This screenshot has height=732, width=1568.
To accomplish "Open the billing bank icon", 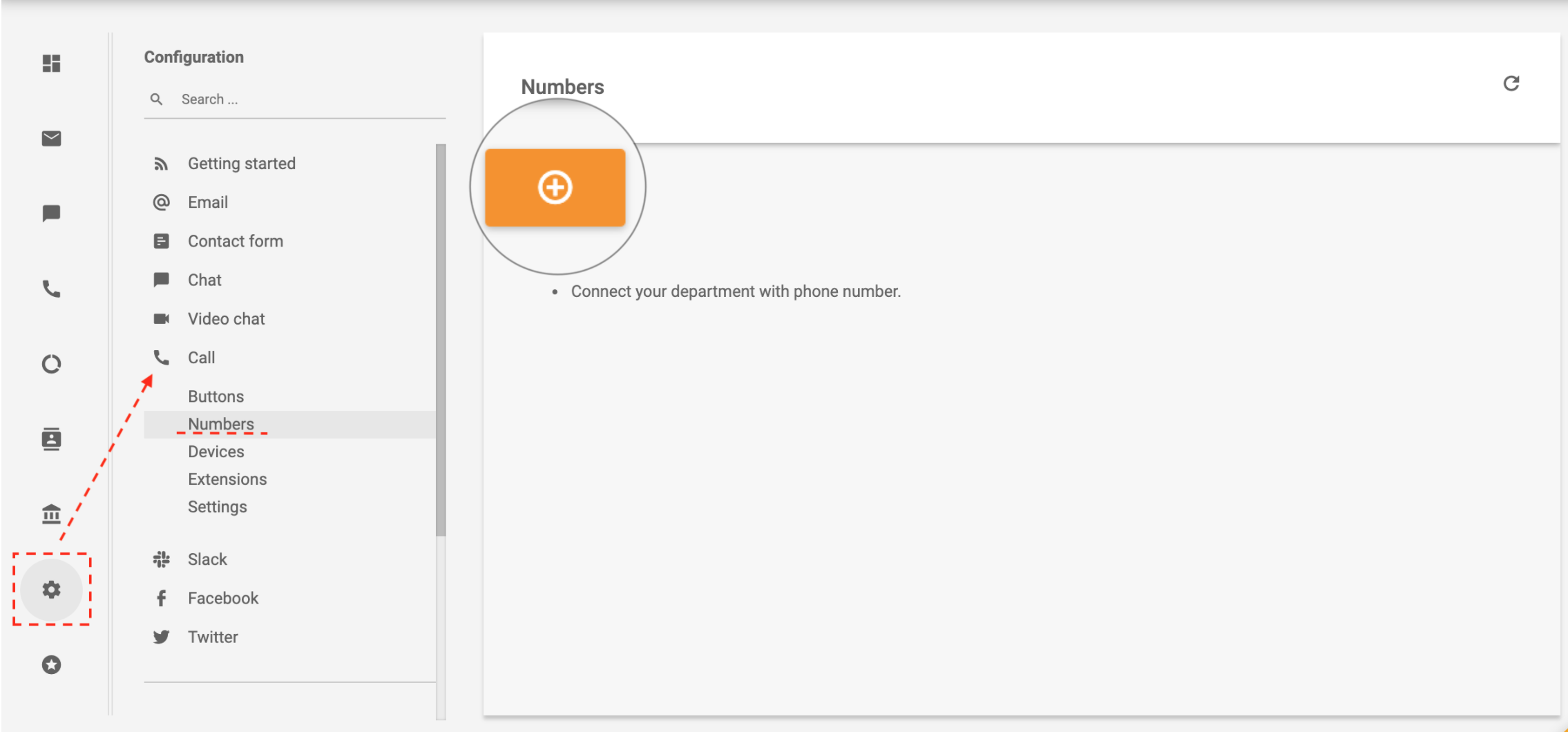I will (x=50, y=514).
